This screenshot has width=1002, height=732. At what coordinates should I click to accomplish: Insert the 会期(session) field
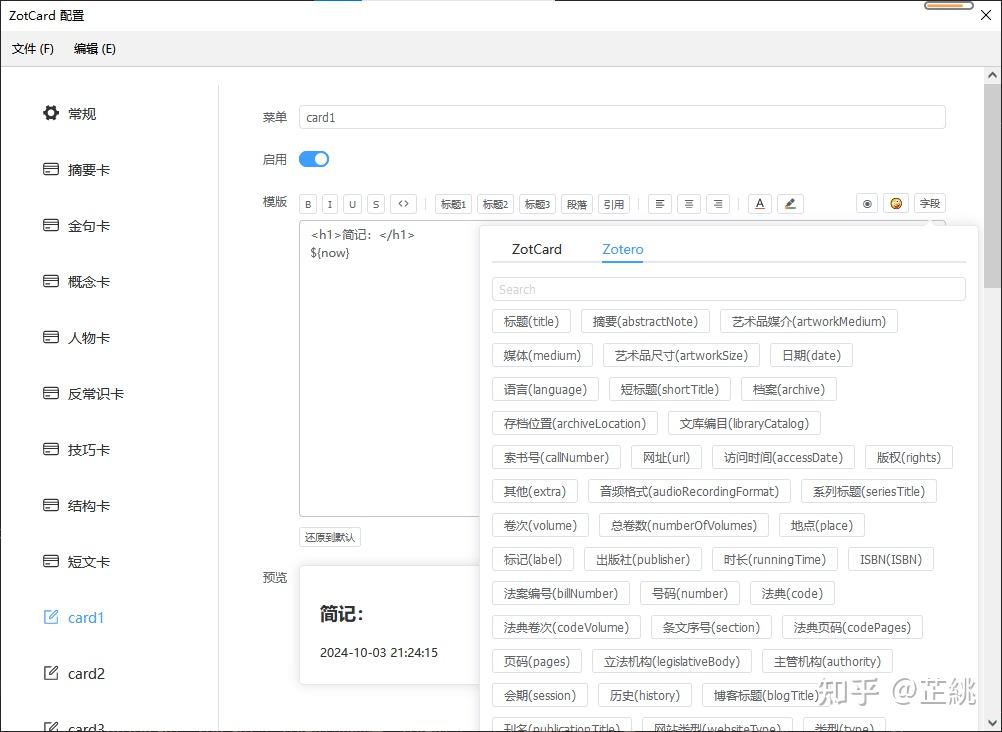click(x=540, y=696)
